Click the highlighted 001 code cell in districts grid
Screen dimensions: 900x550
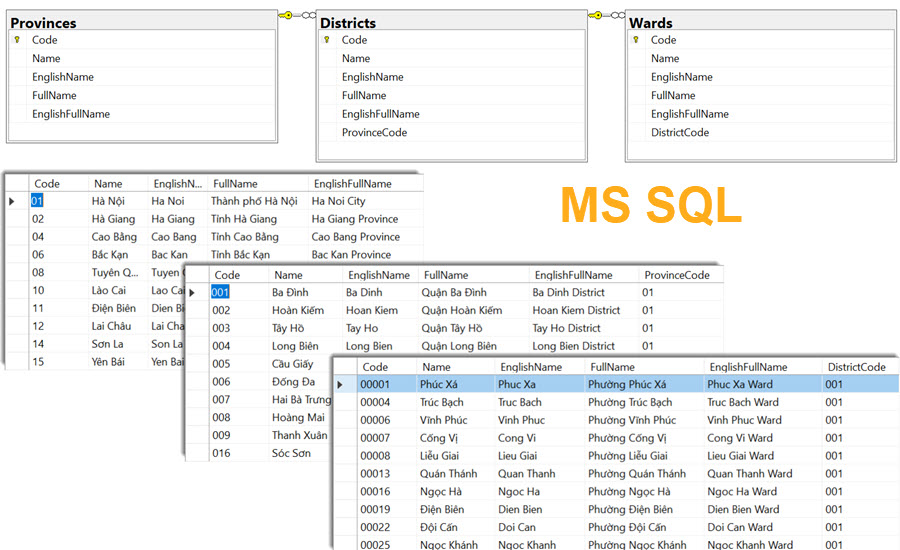point(222,292)
